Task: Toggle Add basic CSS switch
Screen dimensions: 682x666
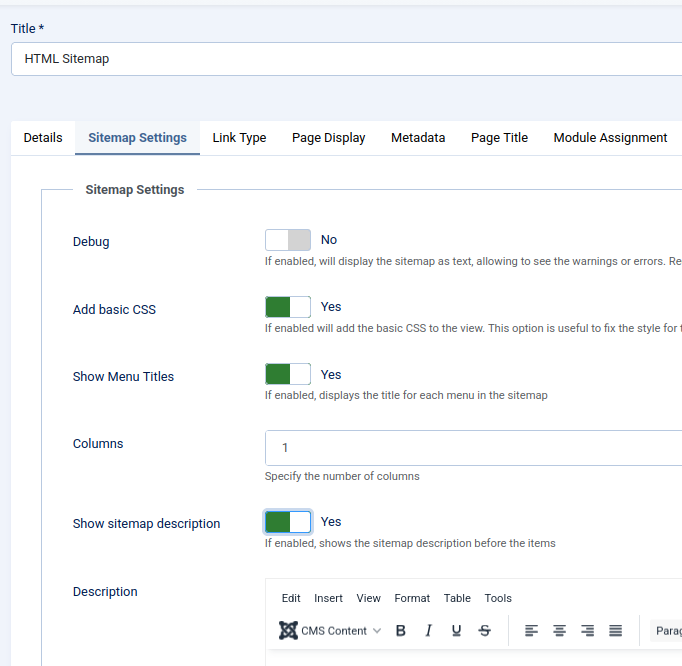Action: [x=288, y=307]
